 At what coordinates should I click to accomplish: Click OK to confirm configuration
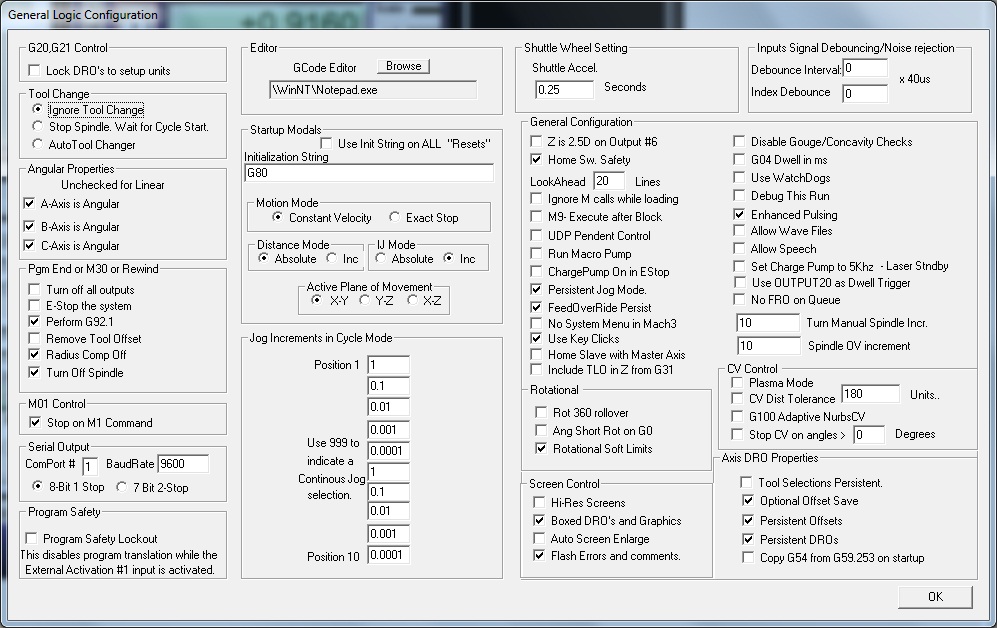(935, 597)
